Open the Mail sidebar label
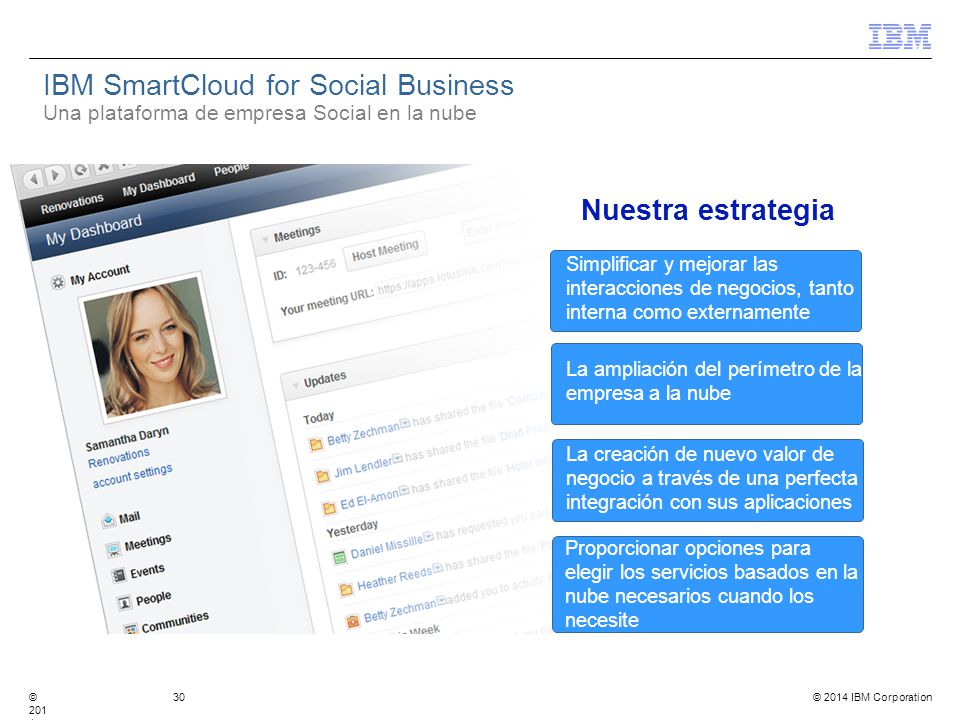Viewport: 960px width, 720px height. point(129,517)
